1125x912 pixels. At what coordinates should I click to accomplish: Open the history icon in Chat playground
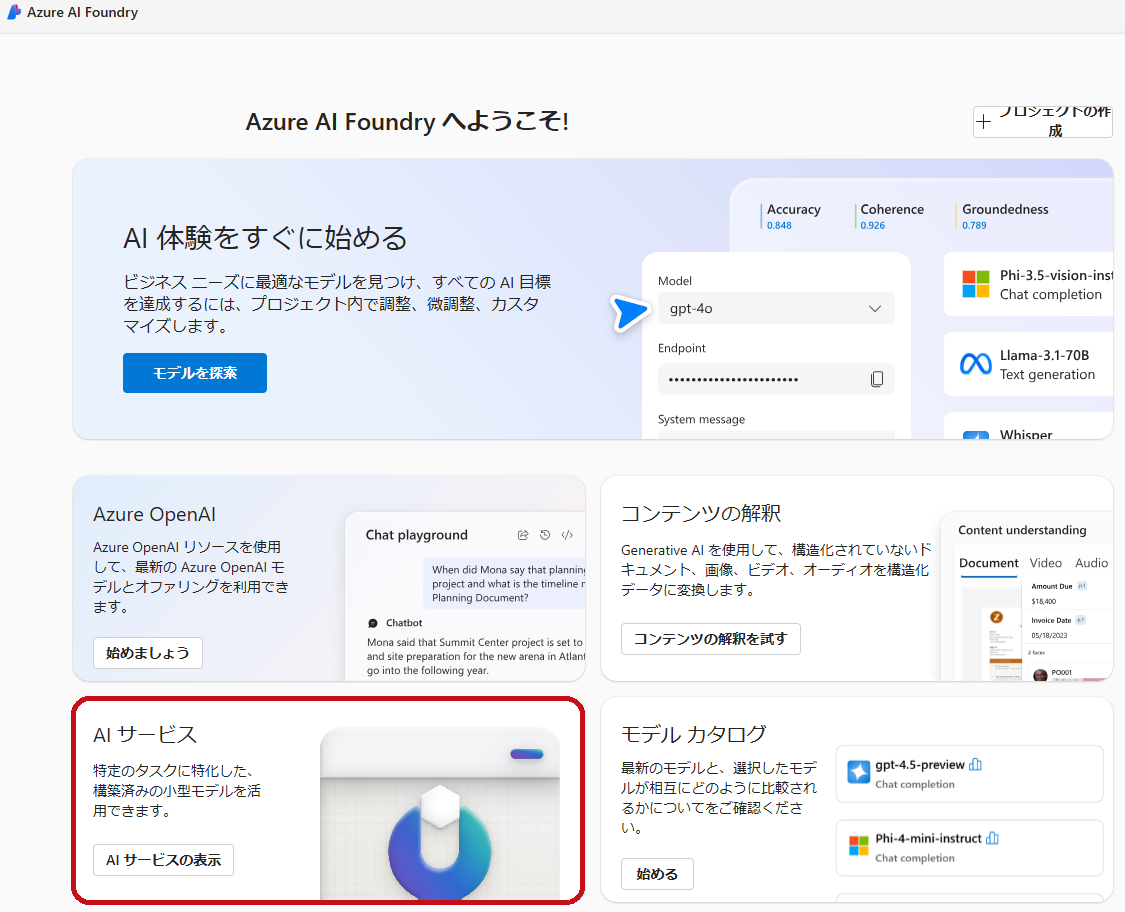[545, 535]
